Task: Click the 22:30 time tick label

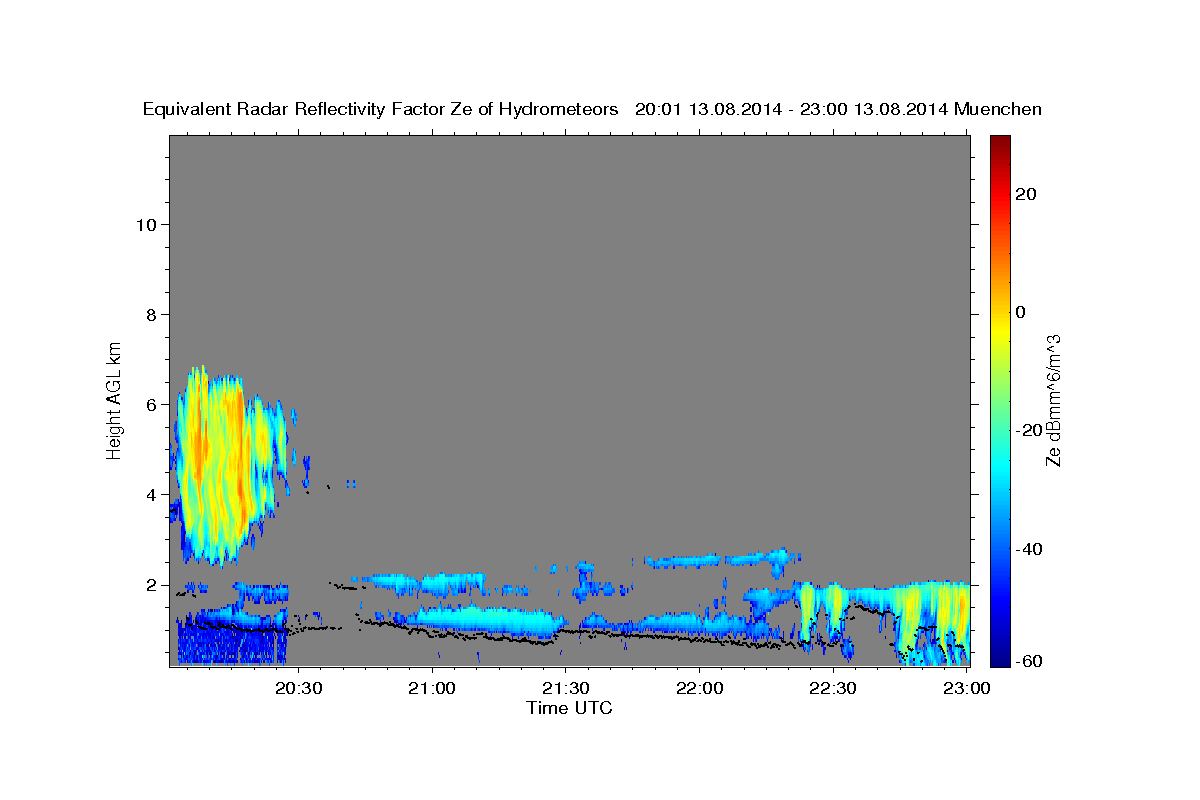Action: tap(832, 688)
